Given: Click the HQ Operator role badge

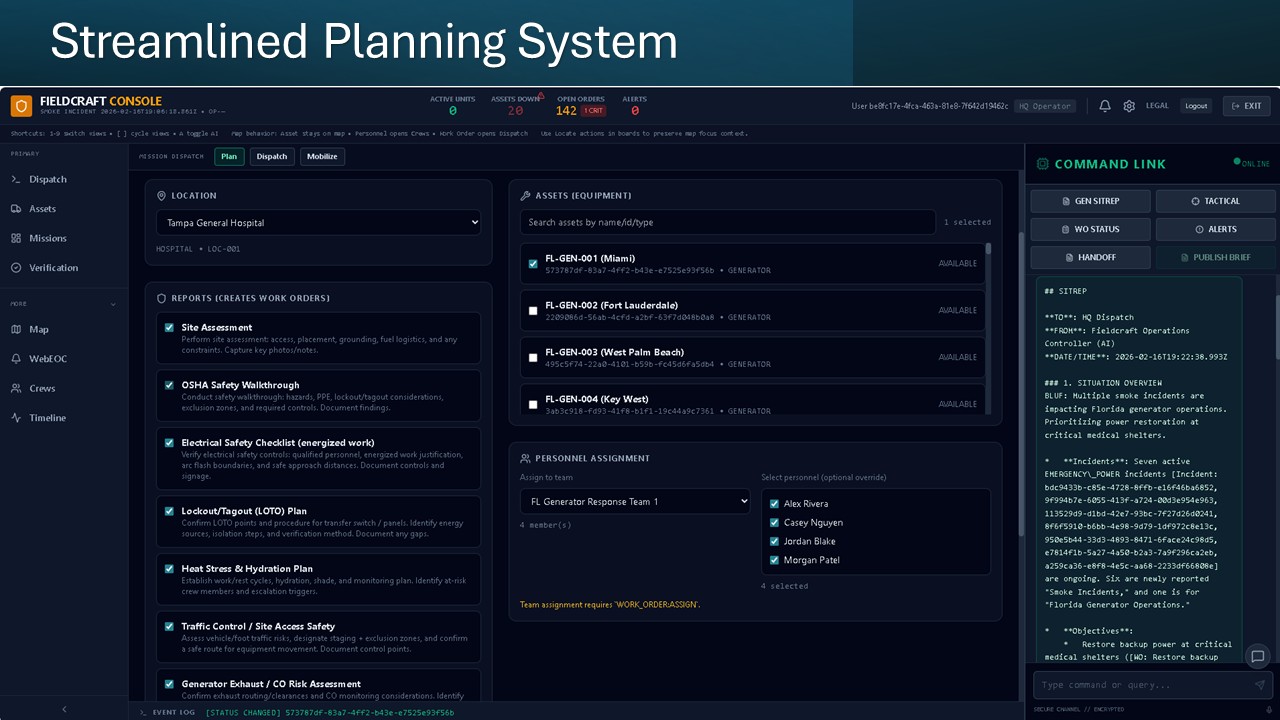Looking at the screenshot, I should click(1045, 106).
